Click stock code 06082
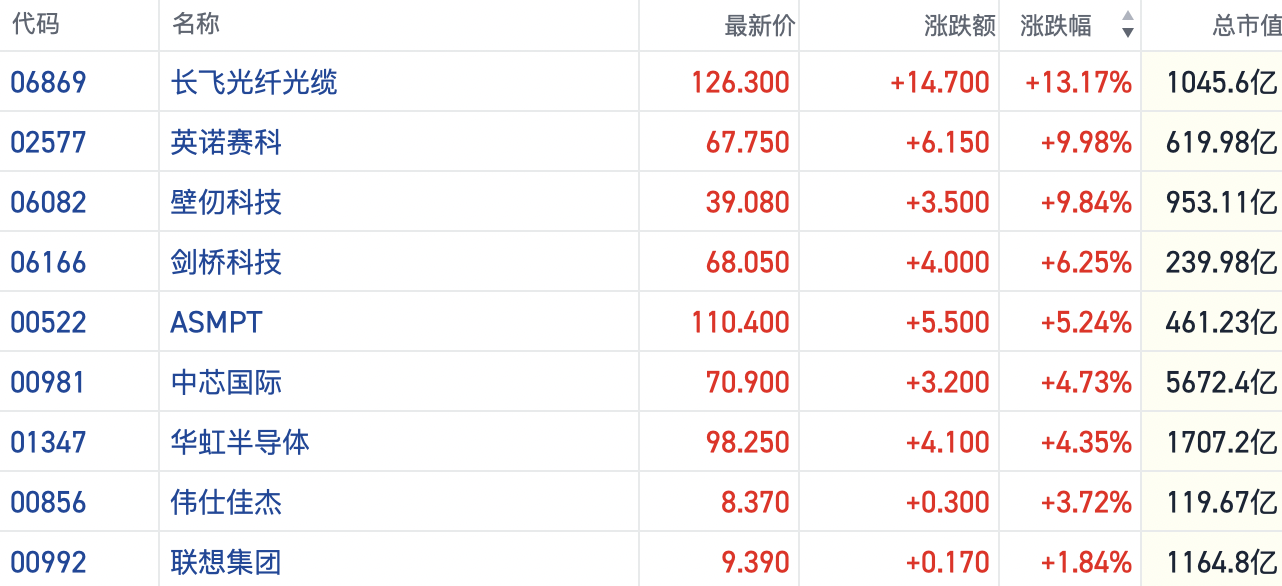The height and width of the screenshot is (586, 1282). (48, 202)
